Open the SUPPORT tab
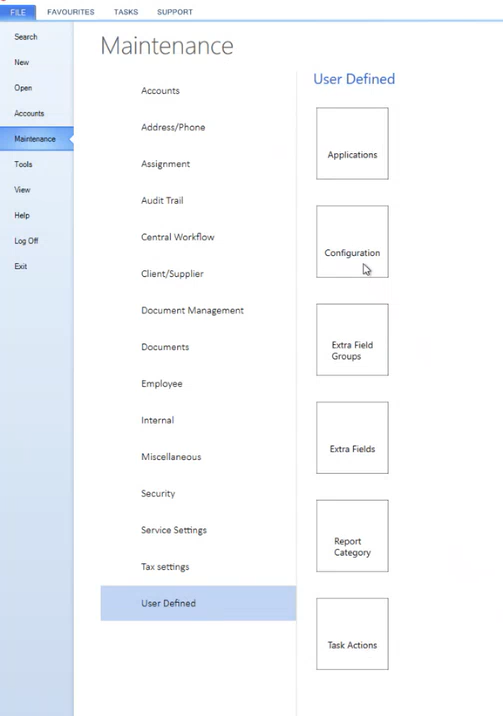503x716 pixels. [175, 12]
